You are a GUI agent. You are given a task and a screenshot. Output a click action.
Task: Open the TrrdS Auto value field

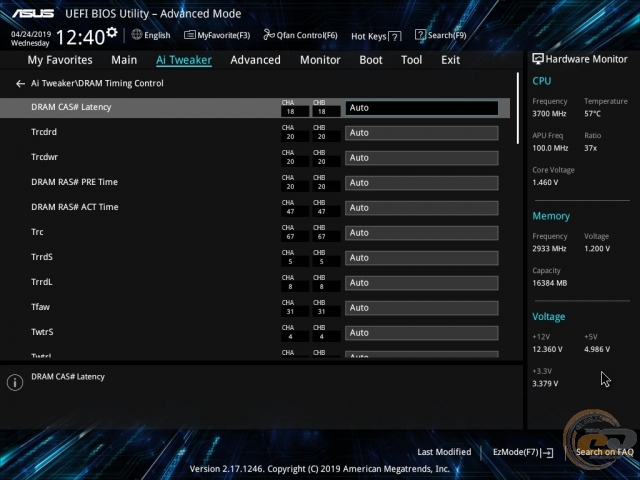tap(422, 258)
